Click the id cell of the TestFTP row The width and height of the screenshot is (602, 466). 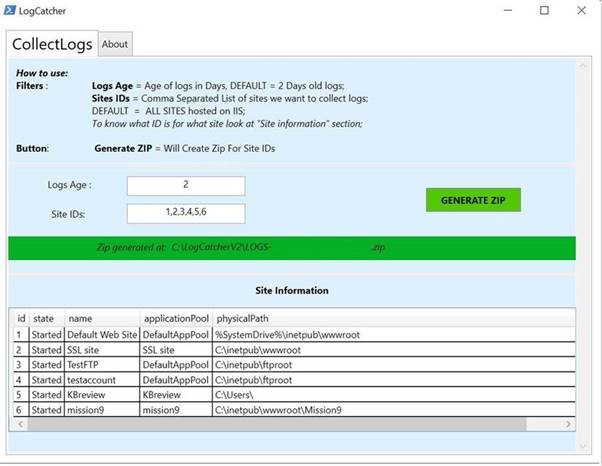click(x=21, y=365)
